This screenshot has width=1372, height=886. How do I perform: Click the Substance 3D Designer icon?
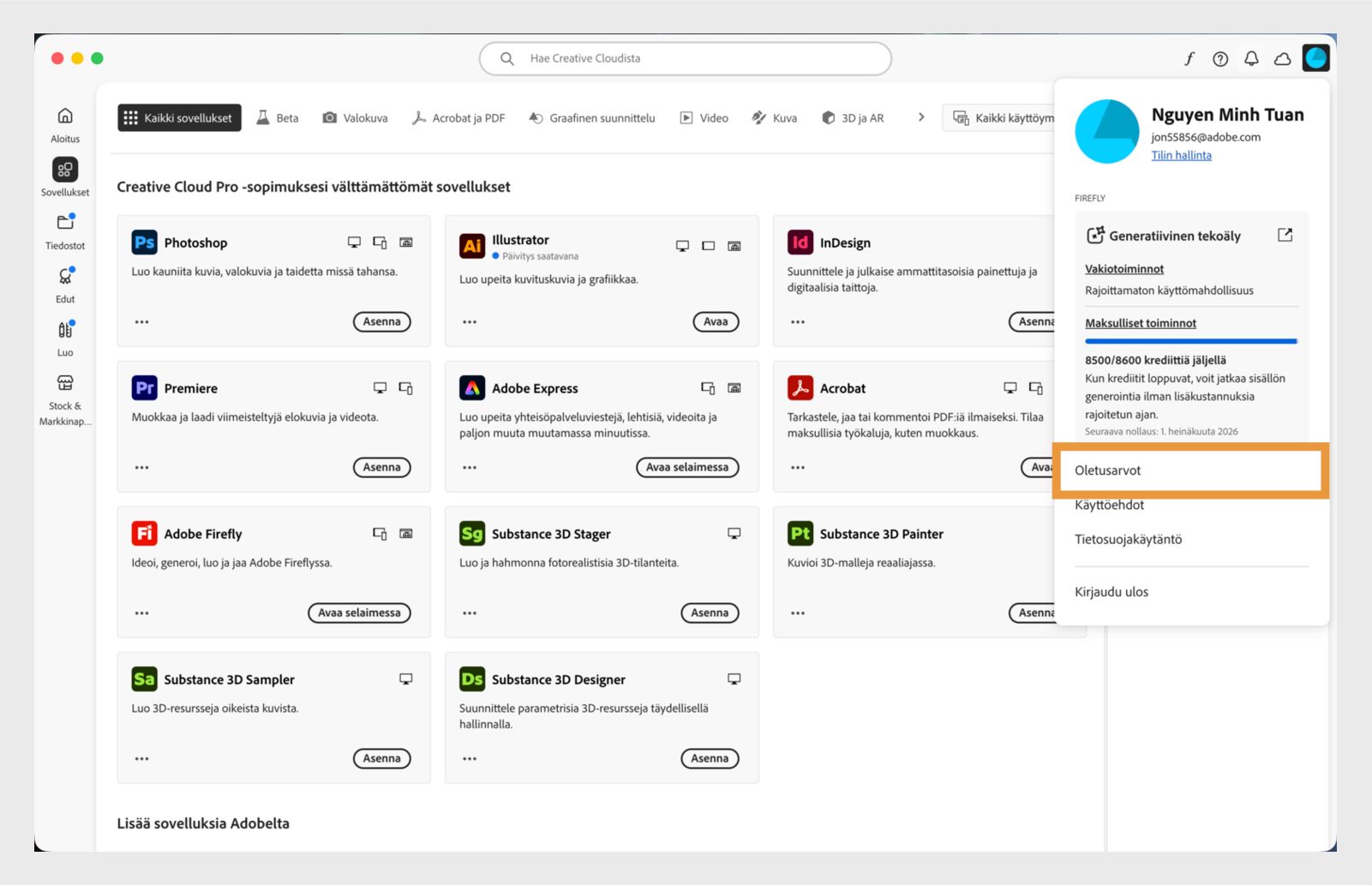pyautogui.click(x=472, y=679)
